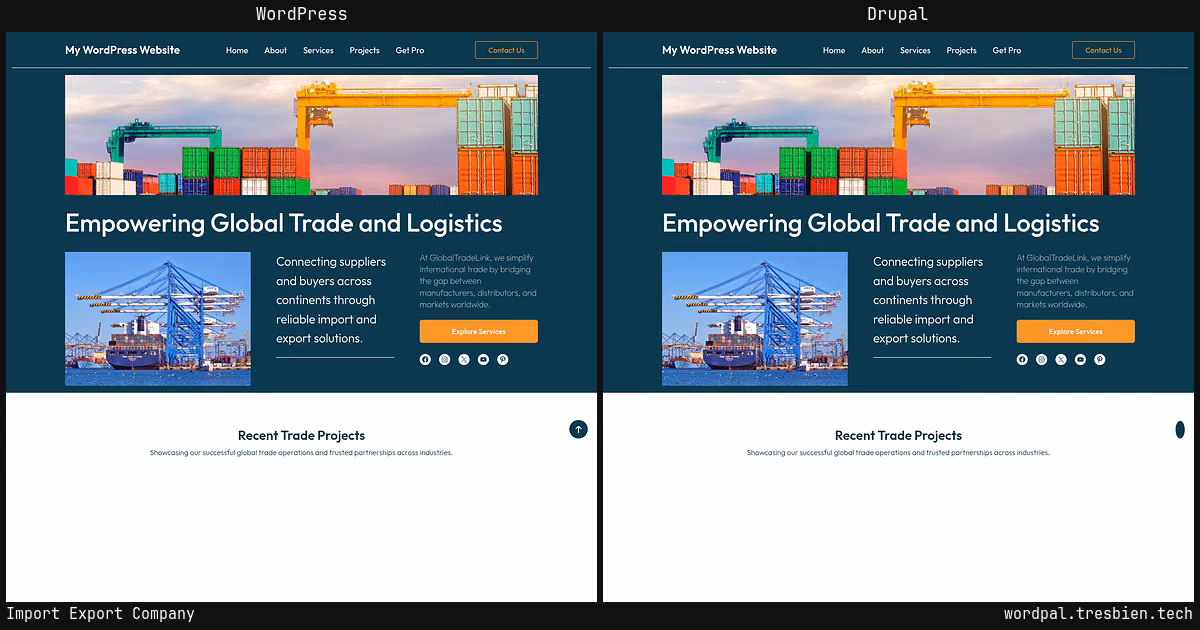The image size is (1200, 630).
Task: Click Explore Services button in Drupal panel
Action: pos(1076,331)
